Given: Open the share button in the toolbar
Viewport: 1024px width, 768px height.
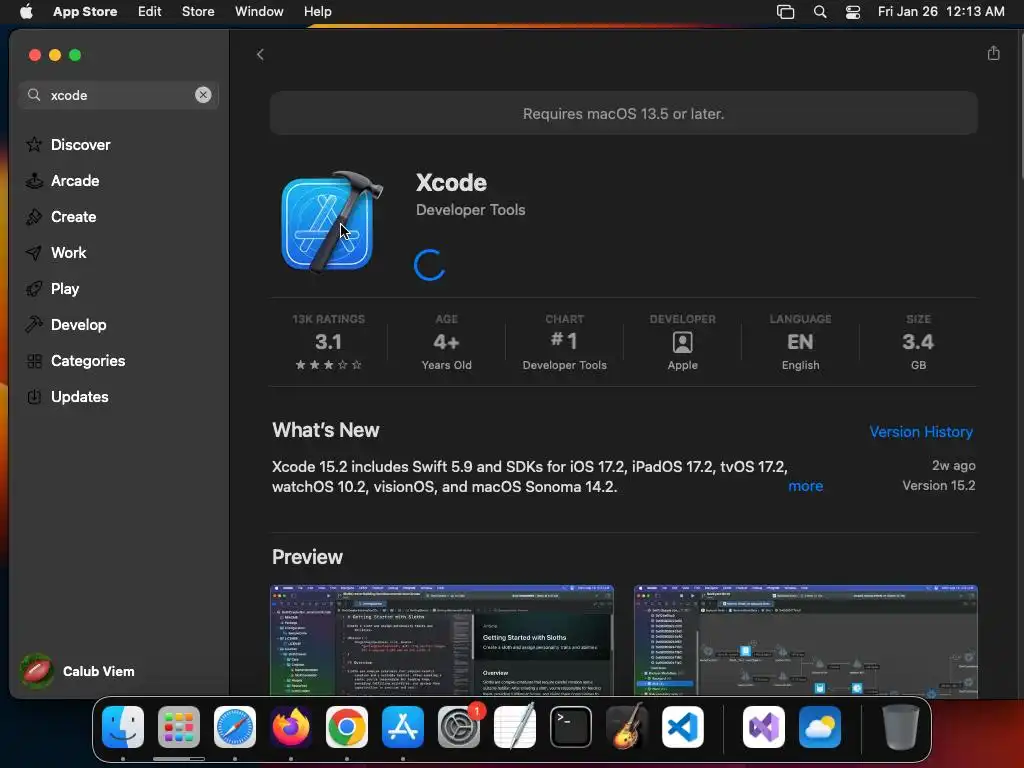Looking at the screenshot, I should [993, 54].
